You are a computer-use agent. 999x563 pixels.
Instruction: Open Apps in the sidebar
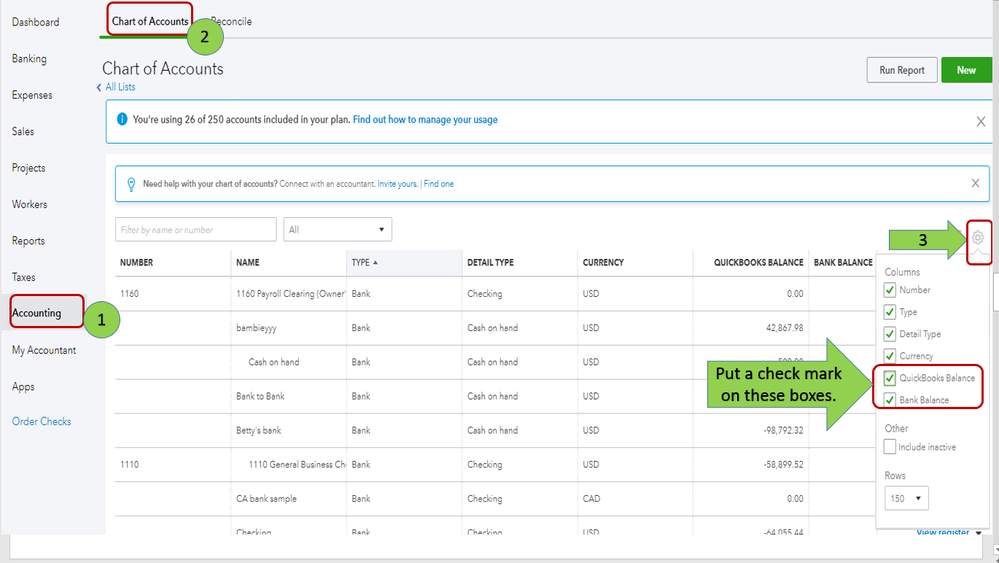(23, 387)
